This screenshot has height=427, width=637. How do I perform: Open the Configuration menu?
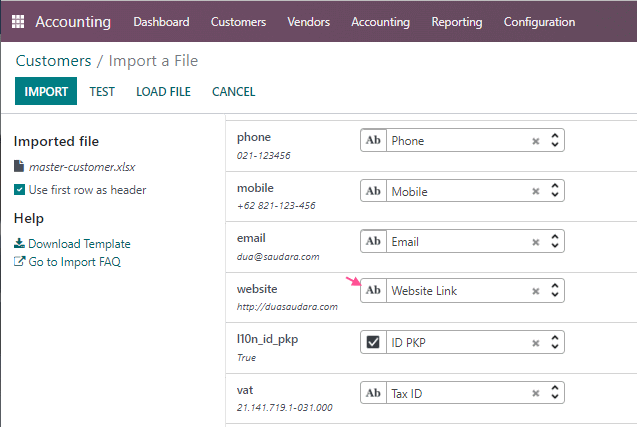(540, 22)
